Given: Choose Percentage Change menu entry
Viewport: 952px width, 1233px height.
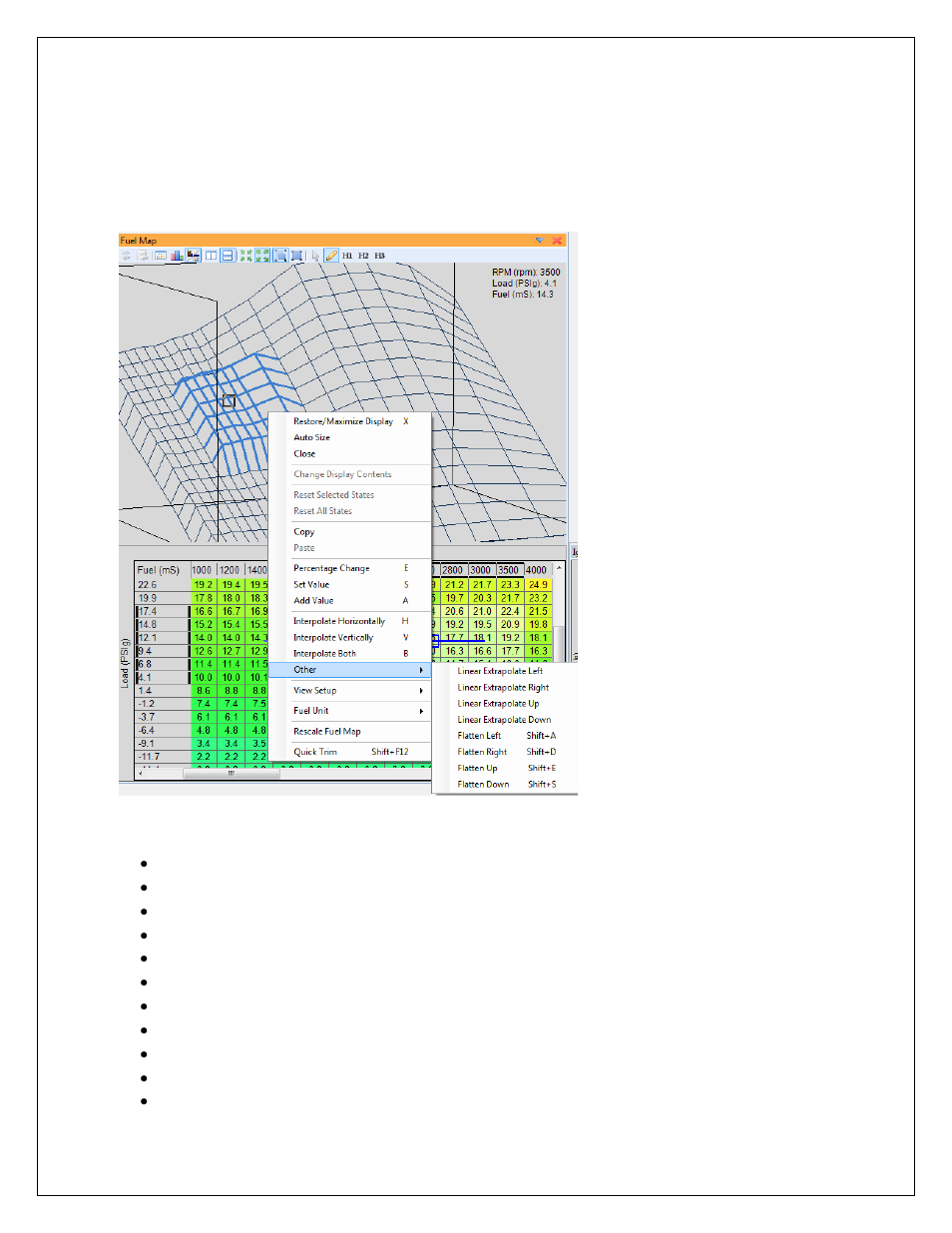Looking at the screenshot, I should 350,568.
